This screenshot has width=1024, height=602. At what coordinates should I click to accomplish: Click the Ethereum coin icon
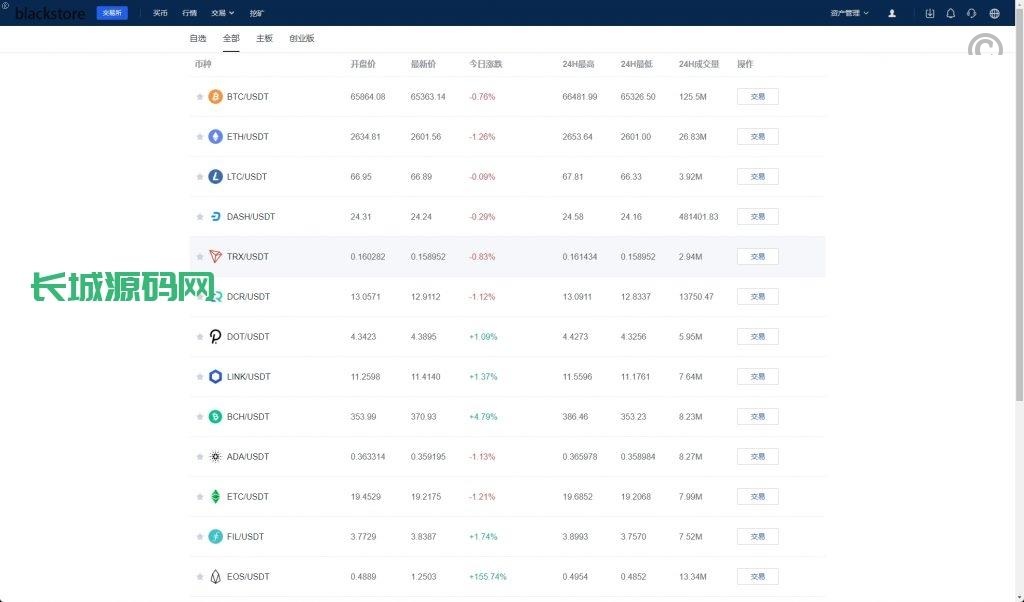(215, 137)
